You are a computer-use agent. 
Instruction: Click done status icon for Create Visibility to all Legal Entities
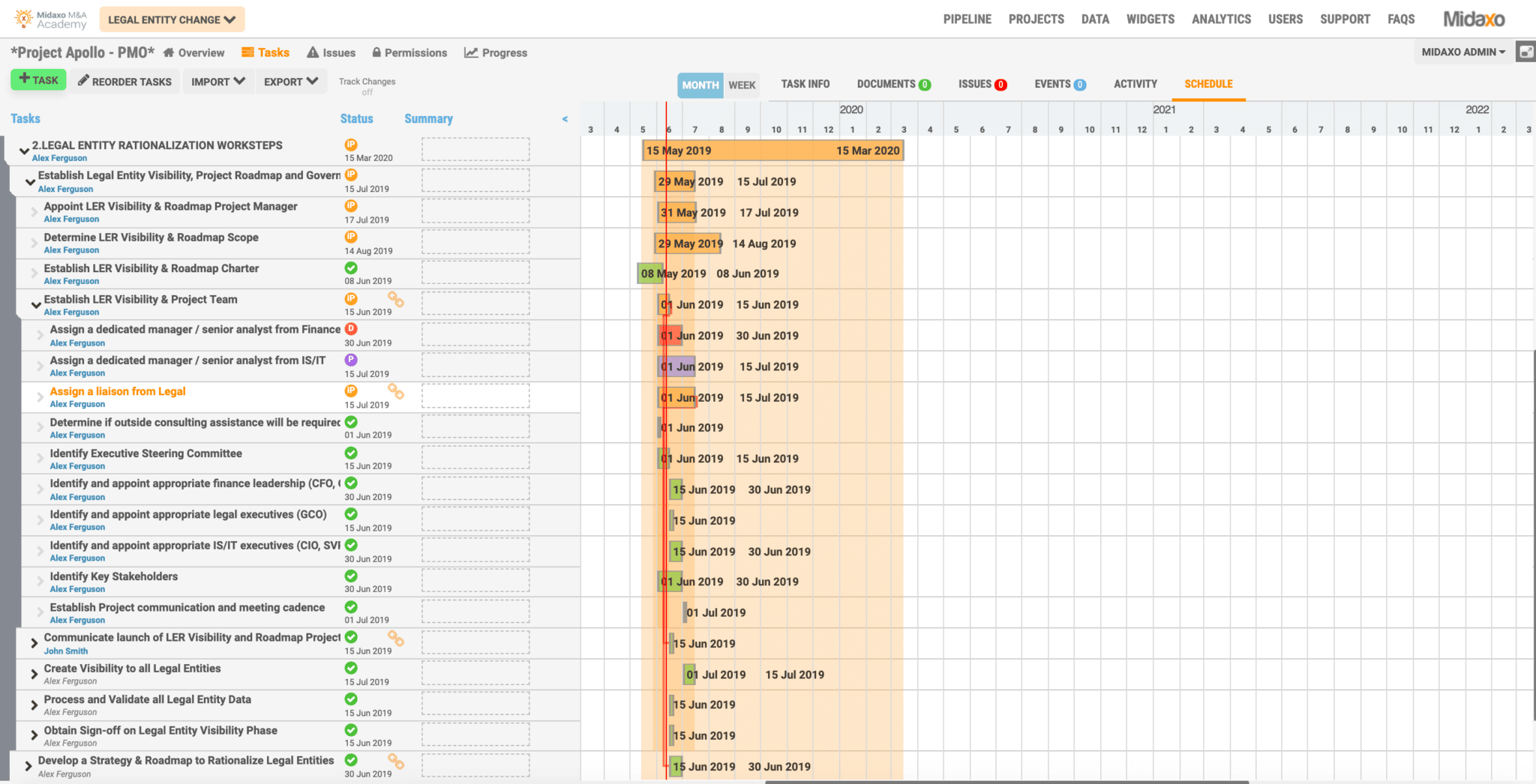tap(350, 668)
